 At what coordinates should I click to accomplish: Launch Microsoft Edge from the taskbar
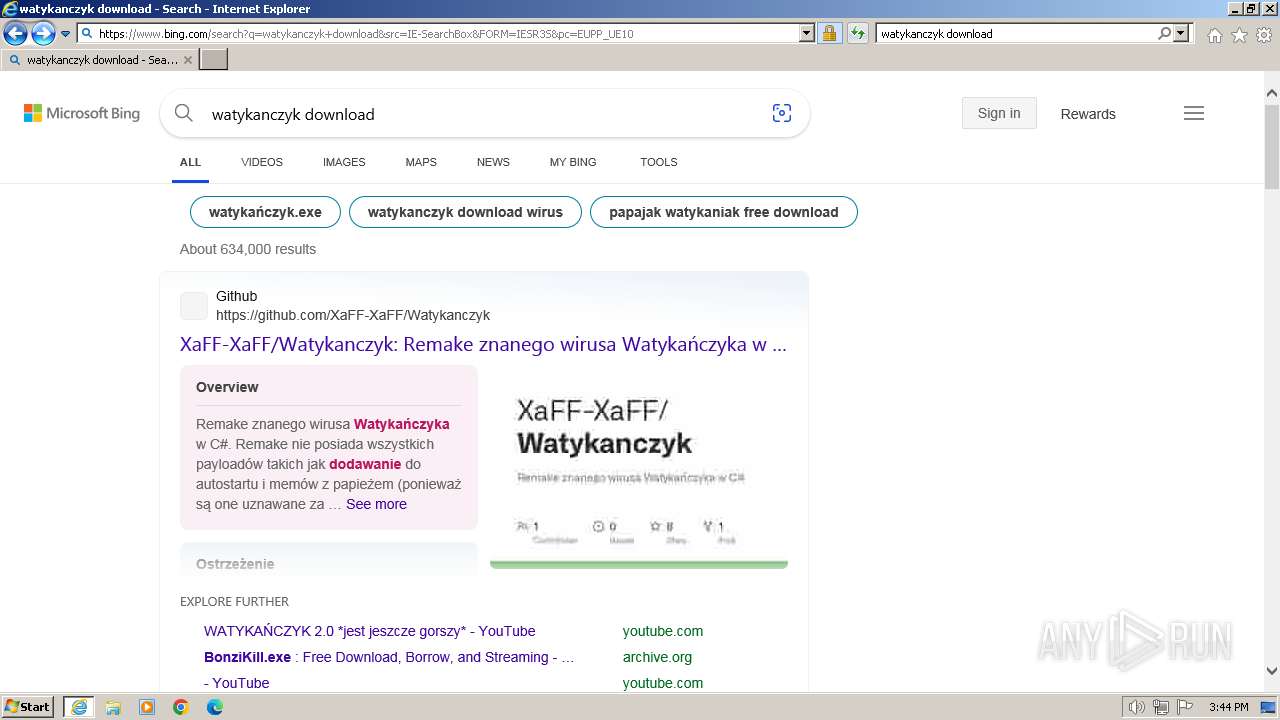click(215, 707)
